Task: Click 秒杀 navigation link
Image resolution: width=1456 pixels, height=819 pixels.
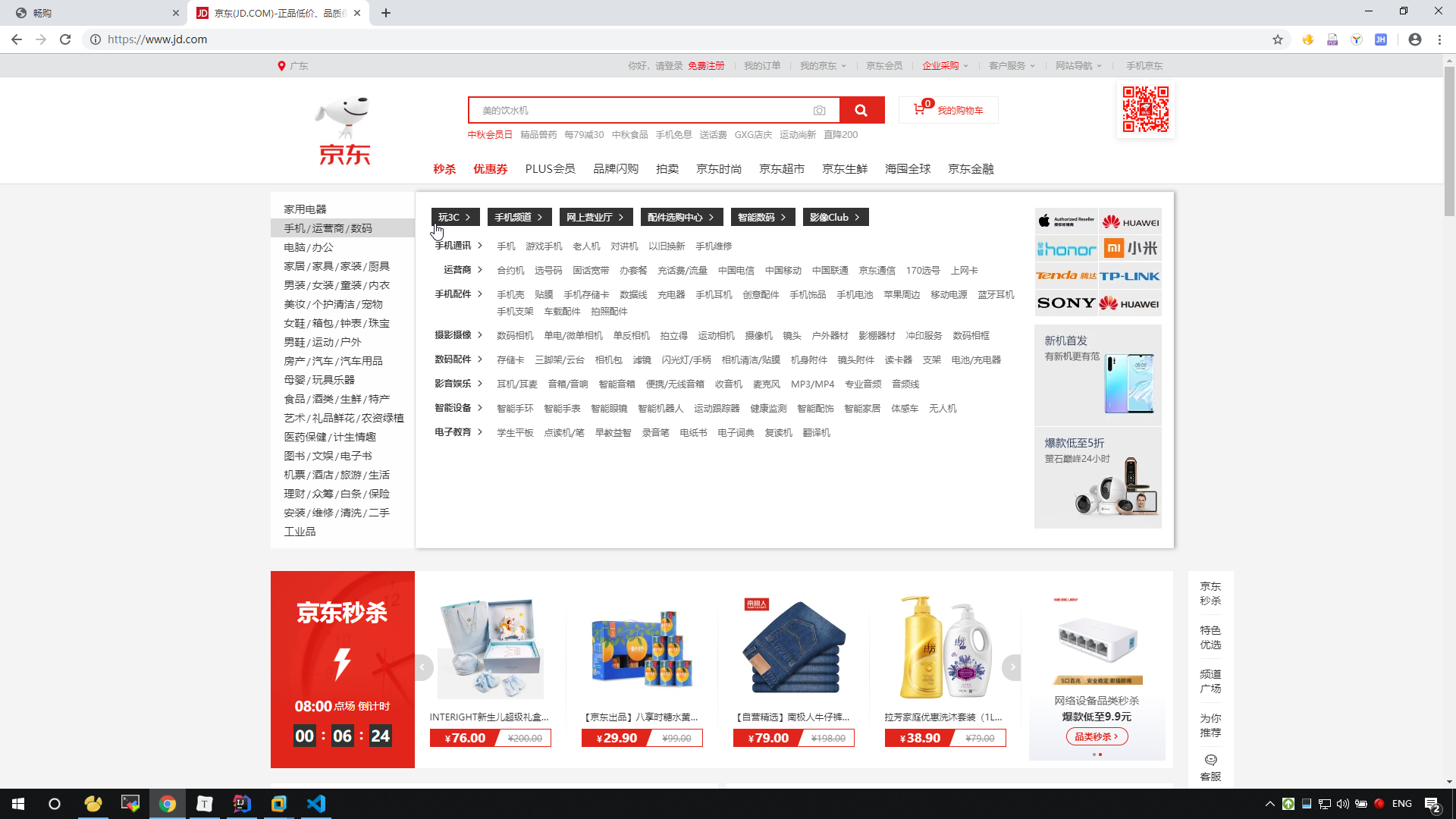Action: pyautogui.click(x=444, y=169)
